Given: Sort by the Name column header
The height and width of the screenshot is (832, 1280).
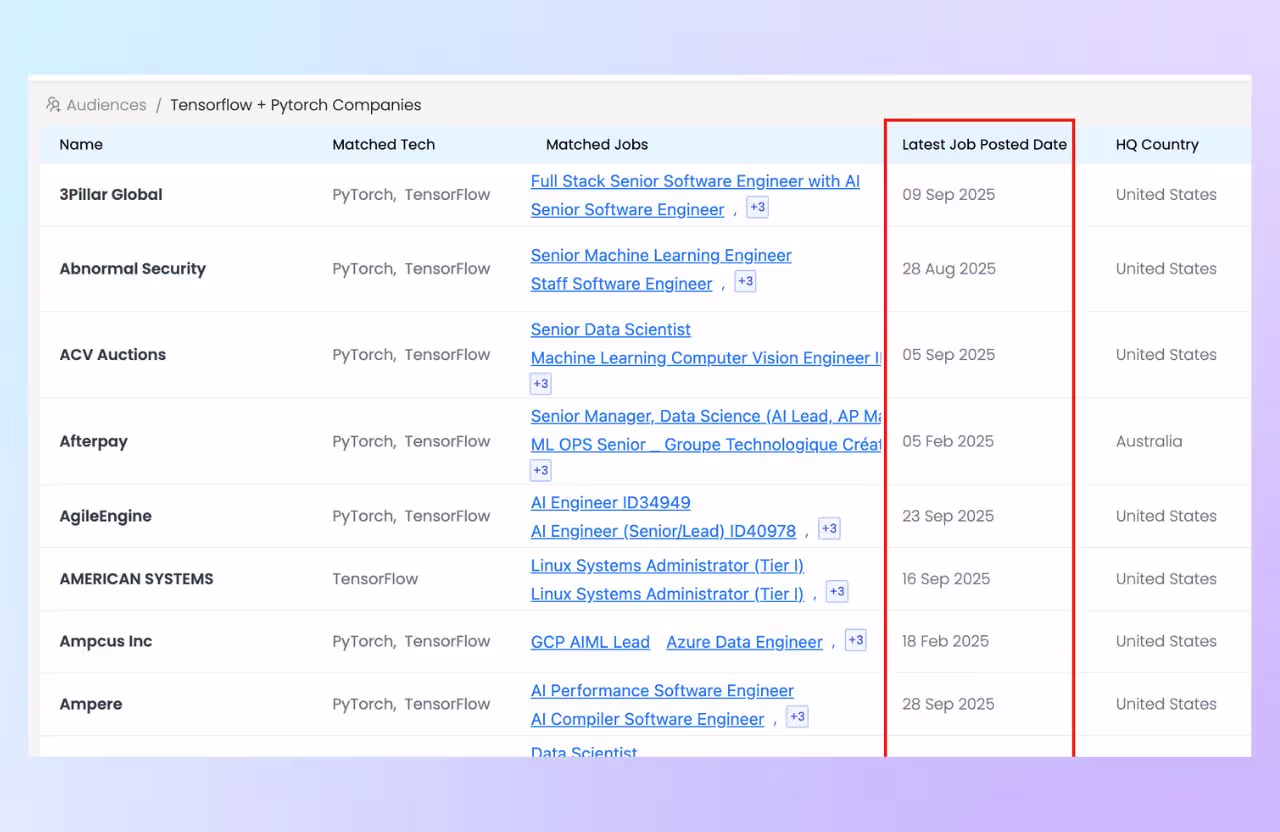Looking at the screenshot, I should click(x=81, y=145).
